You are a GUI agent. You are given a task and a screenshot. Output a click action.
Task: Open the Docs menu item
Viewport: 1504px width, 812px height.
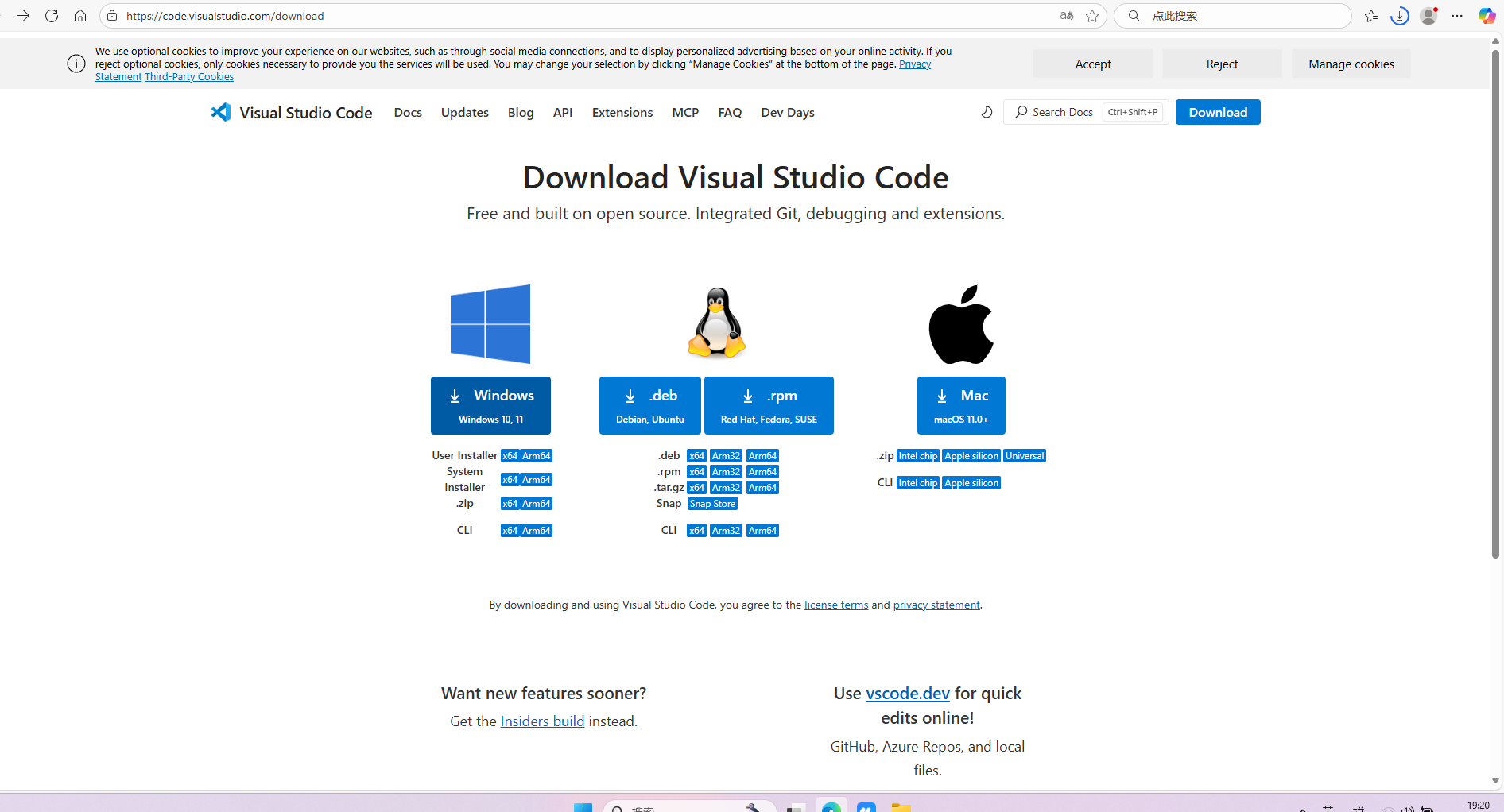pyautogui.click(x=408, y=112)
